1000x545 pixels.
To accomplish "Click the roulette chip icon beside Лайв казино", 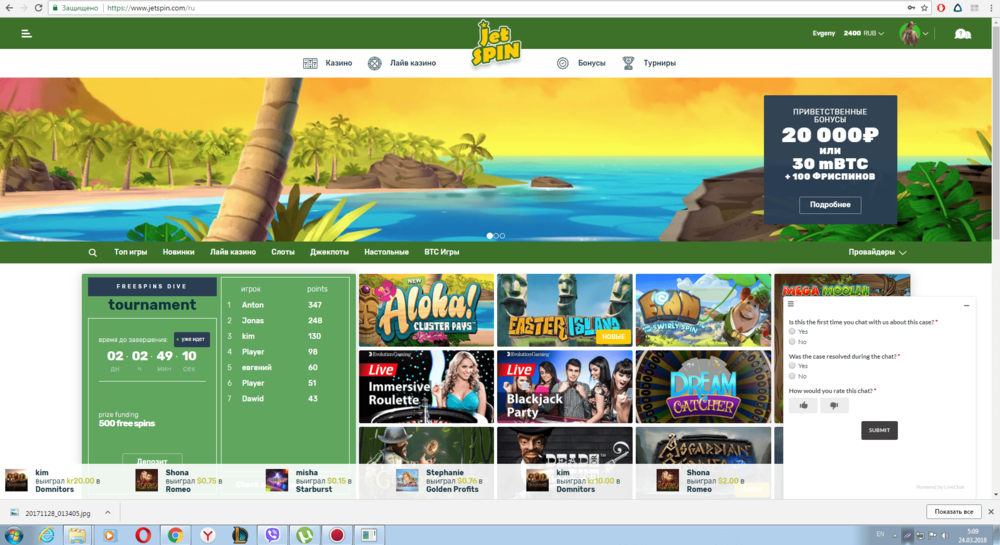I will [374, 63].
